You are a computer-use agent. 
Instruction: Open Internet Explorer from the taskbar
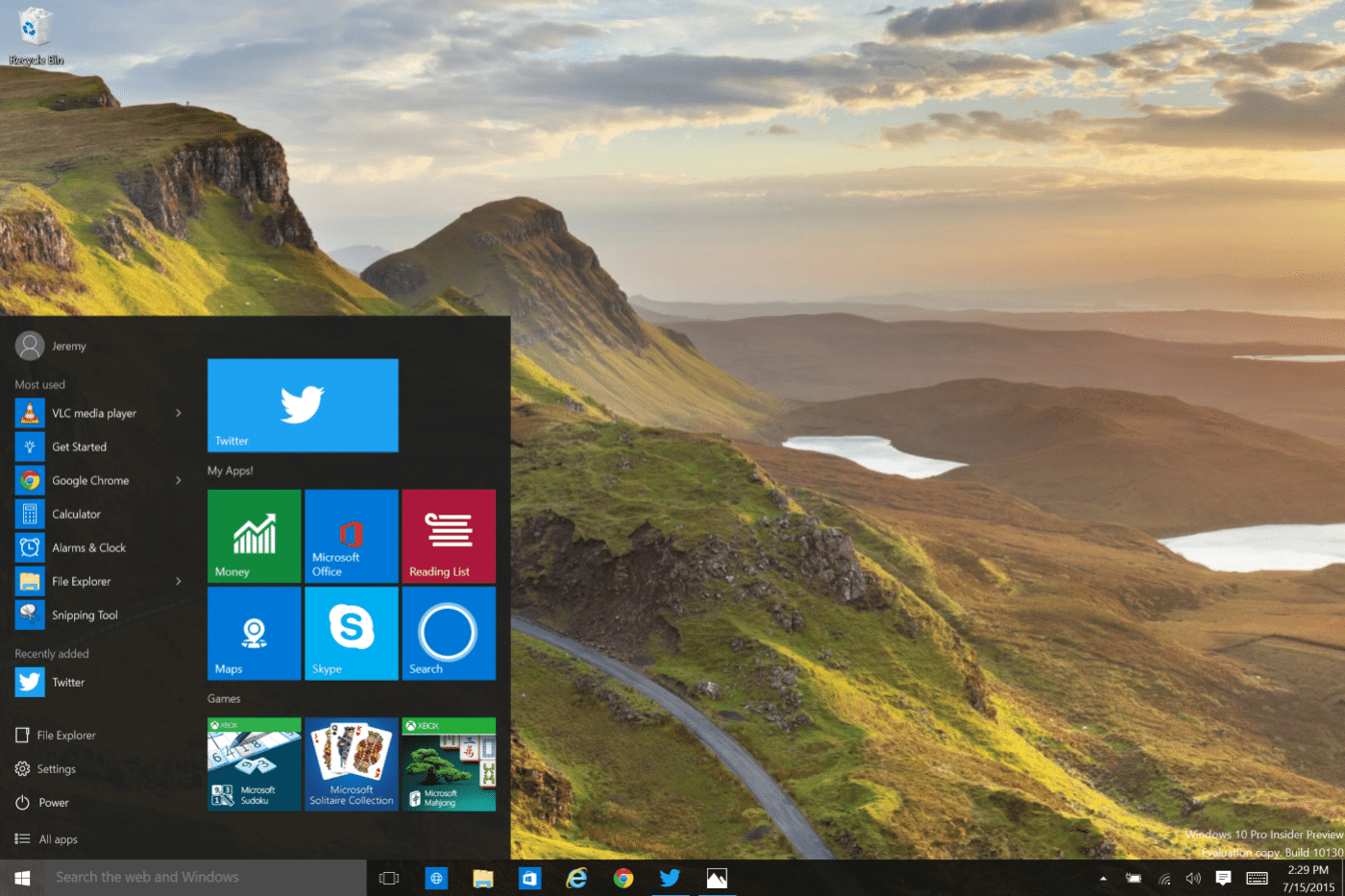tap(576, 877)
